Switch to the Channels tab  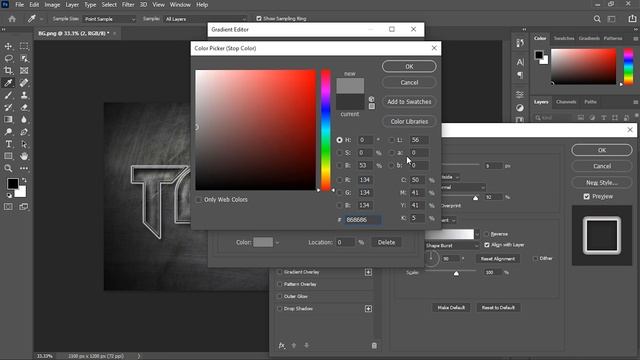(566, 102)
